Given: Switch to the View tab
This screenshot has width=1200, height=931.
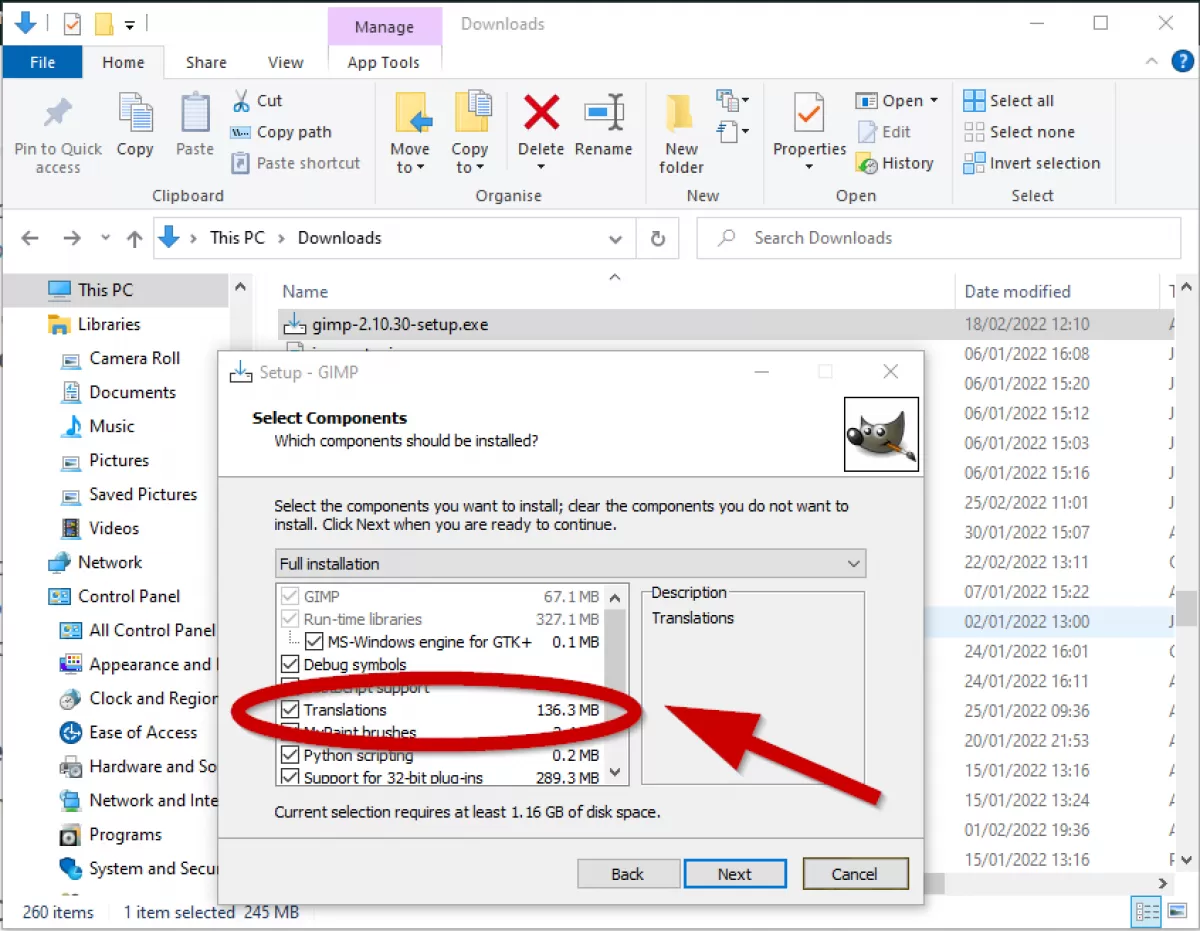Looking at the screenshot, I should pos(285,62).
